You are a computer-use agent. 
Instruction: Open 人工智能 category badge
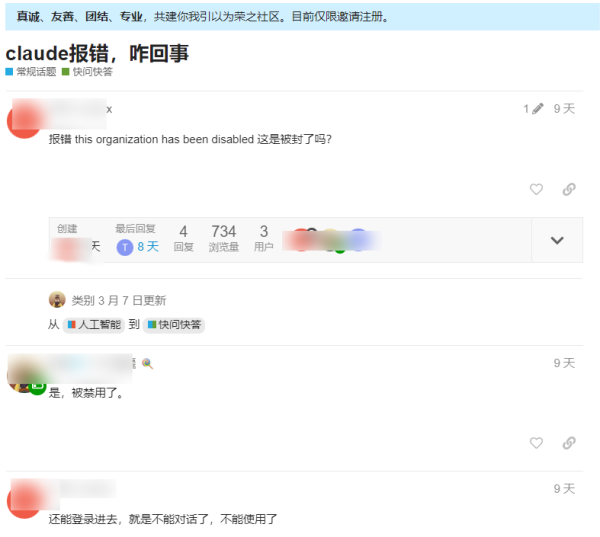(x=94, y=325)
